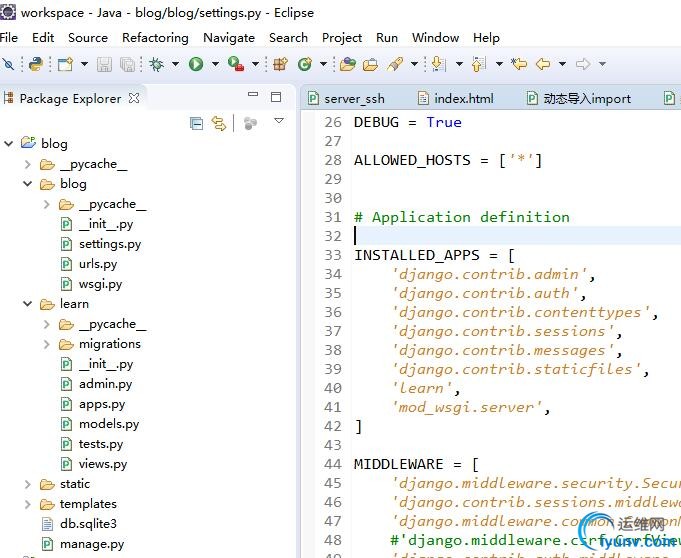The image size is (681, 558).
Task: Click the Save disk icon in toolbar
Action: coord(105,64)
